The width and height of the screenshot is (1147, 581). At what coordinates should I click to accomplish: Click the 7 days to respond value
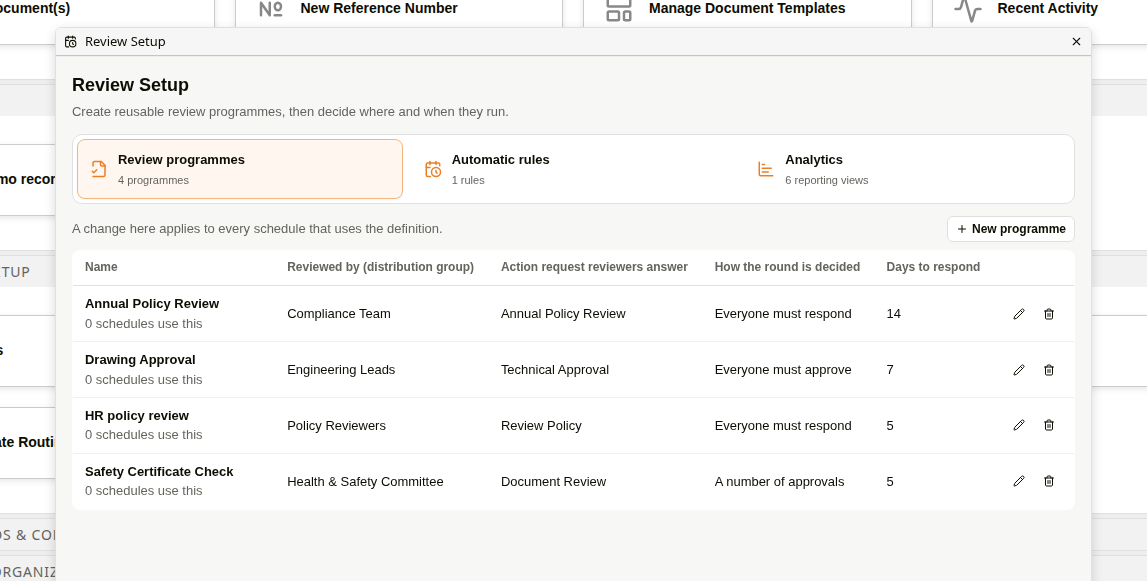(x=890, y=370)
